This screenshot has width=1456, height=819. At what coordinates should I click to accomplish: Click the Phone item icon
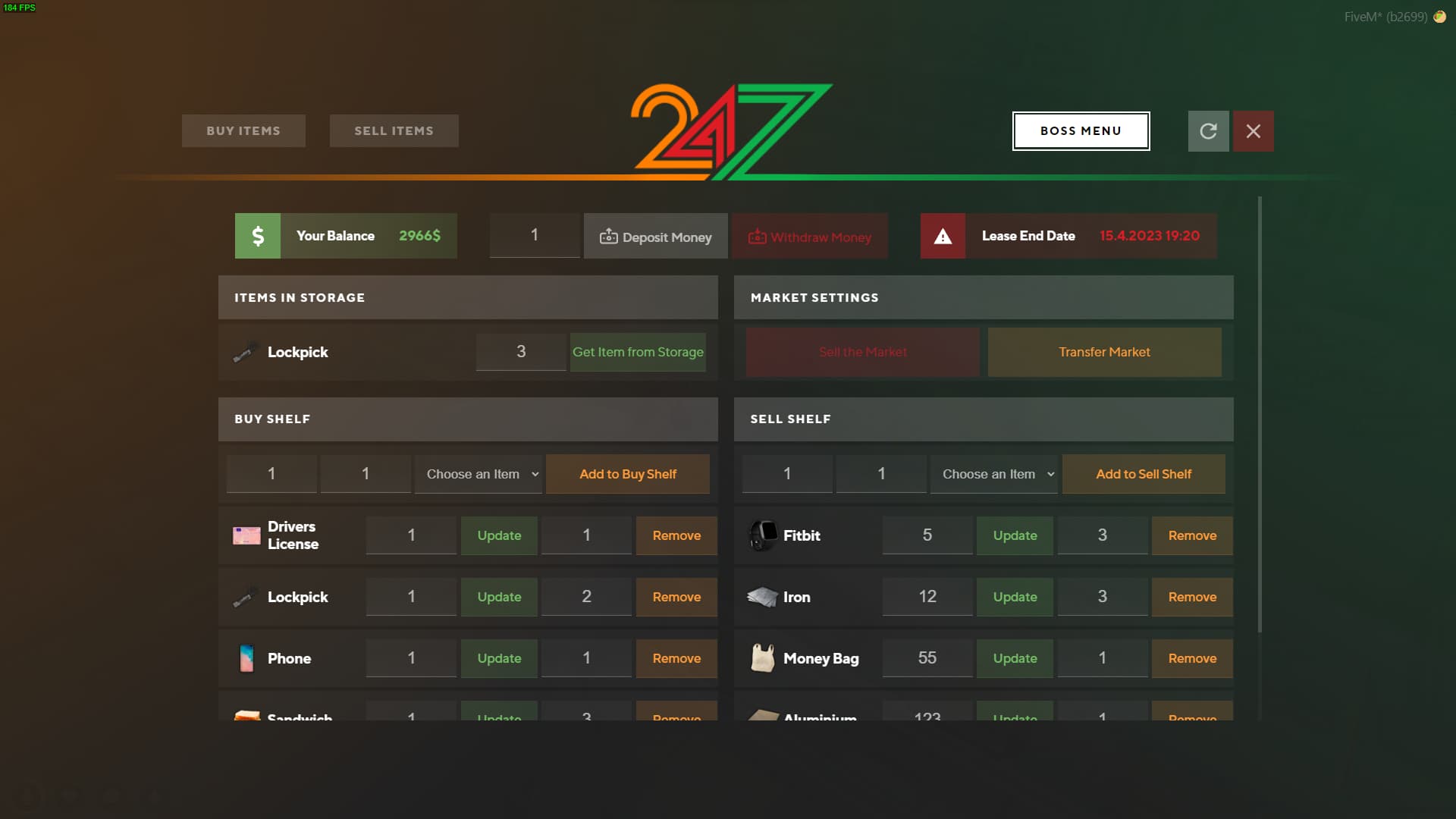[246, 658]
